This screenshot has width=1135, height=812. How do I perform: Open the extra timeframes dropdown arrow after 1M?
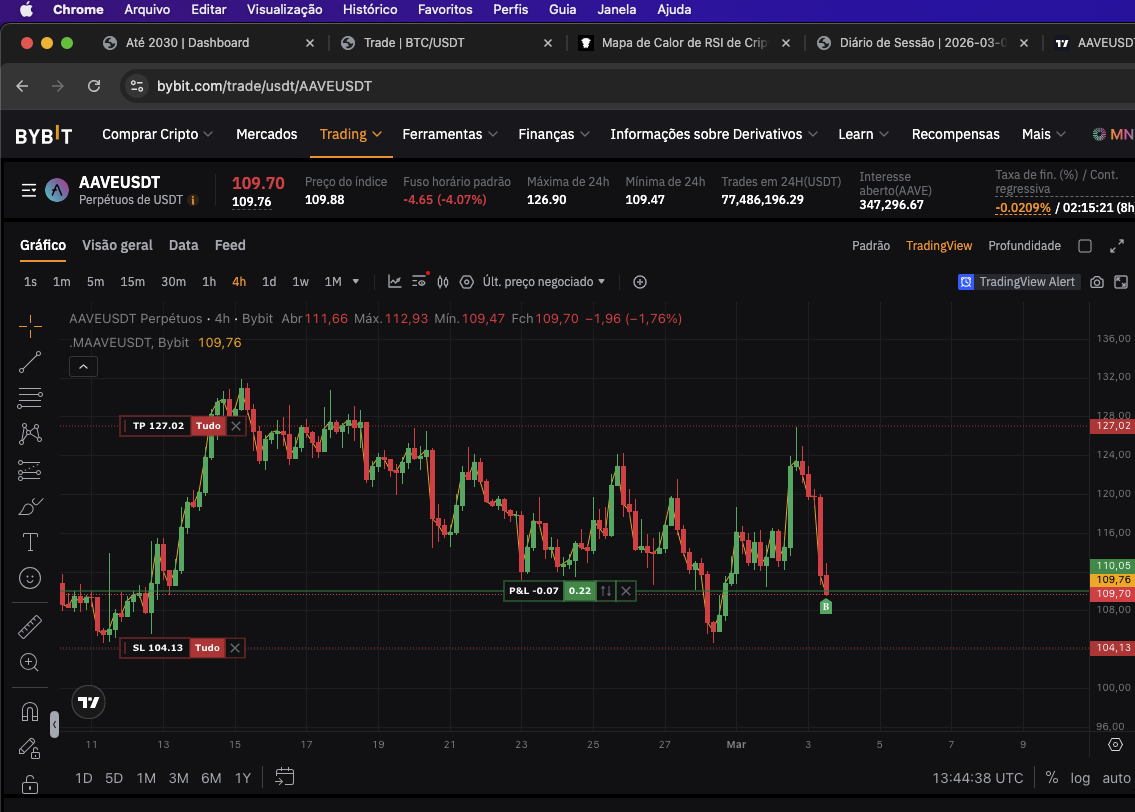(356, 282)
